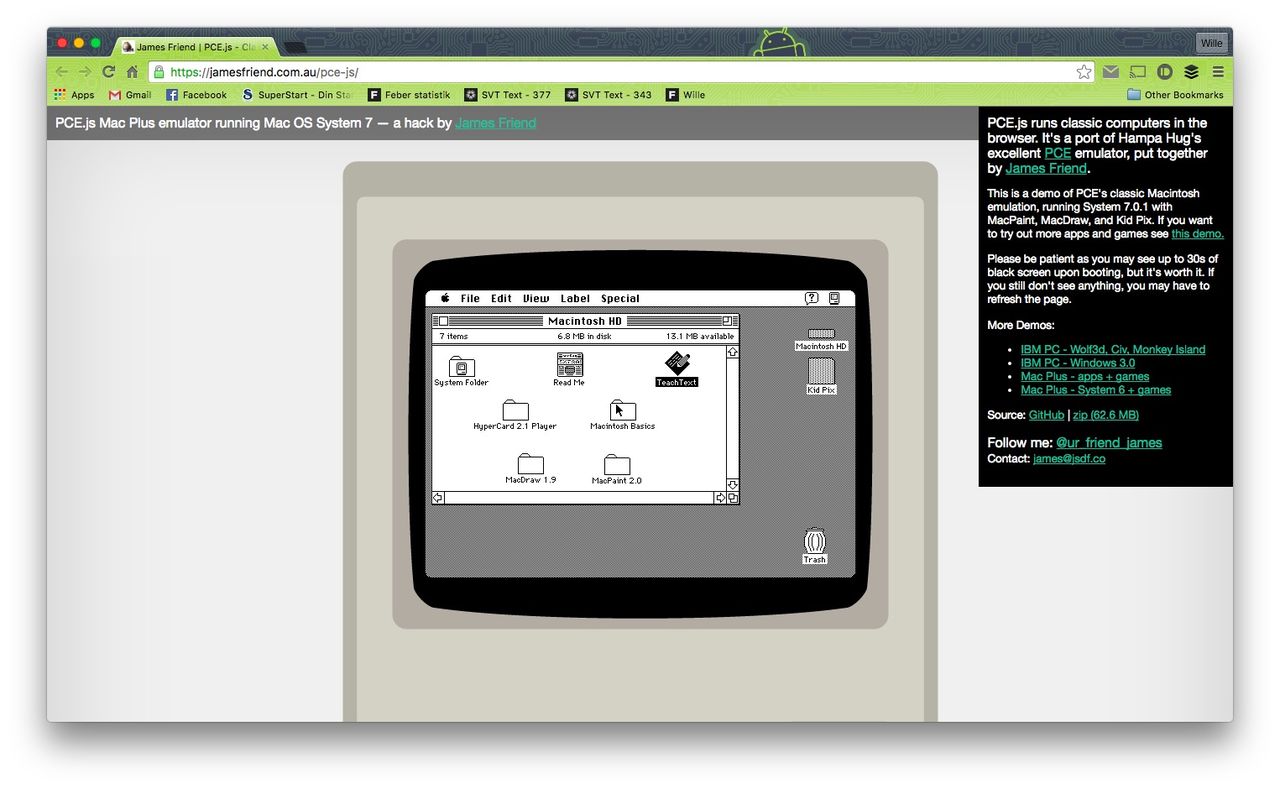
Task: Click the window resize box
Action: click(x=733, y=498)
